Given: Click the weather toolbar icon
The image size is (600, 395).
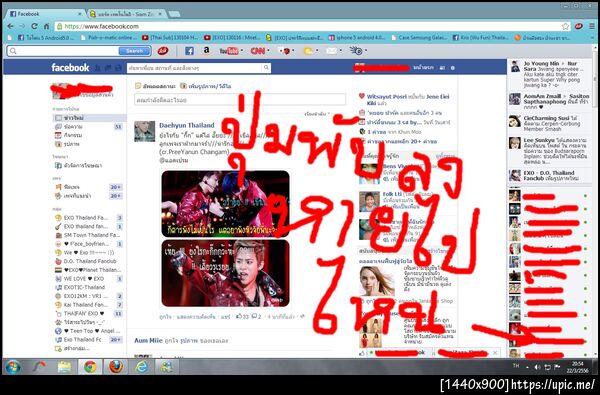Looking at the screenshot, I should [x=308, y=51].
